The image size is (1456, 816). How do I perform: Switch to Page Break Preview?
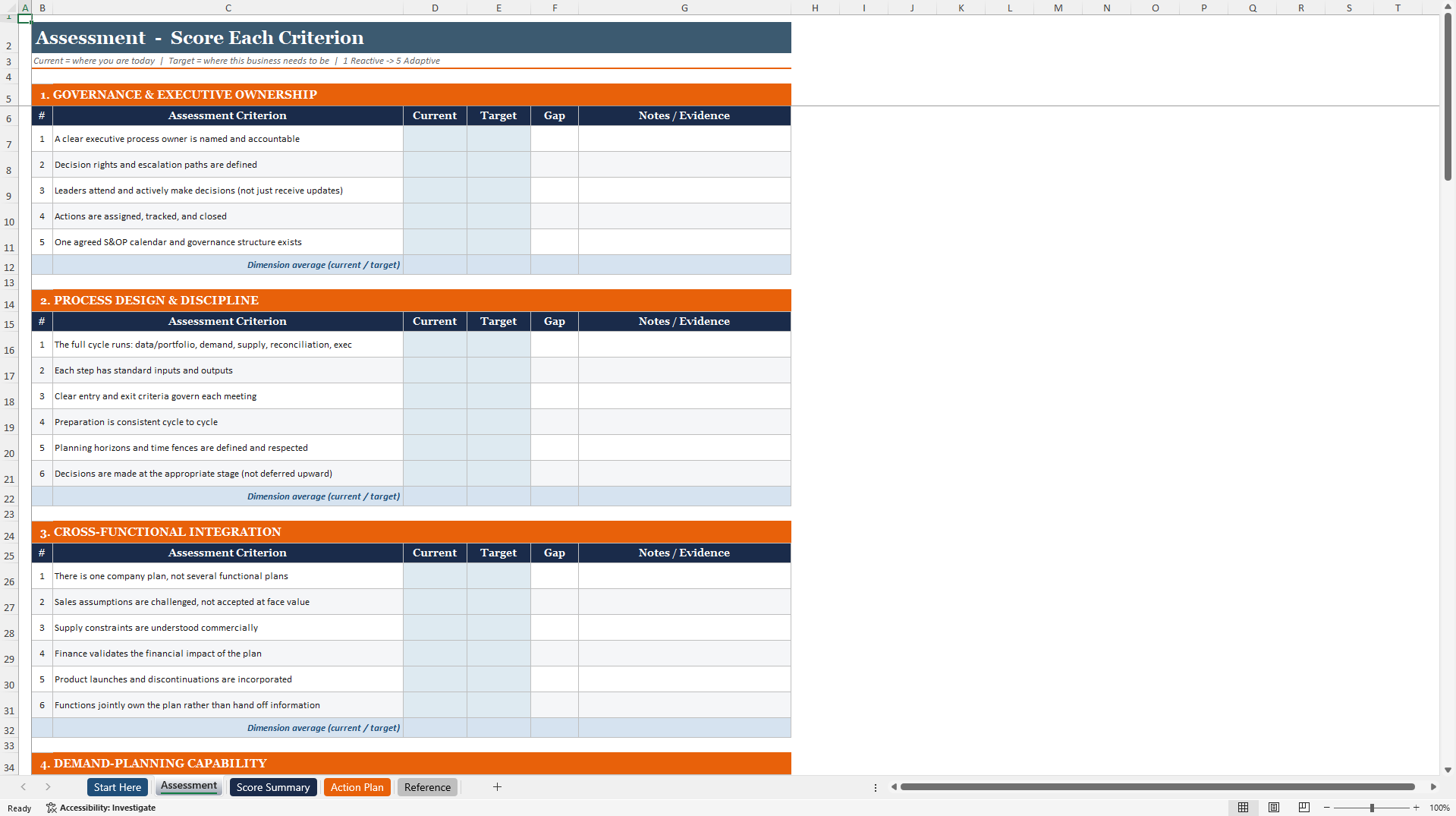[1304, 808]
